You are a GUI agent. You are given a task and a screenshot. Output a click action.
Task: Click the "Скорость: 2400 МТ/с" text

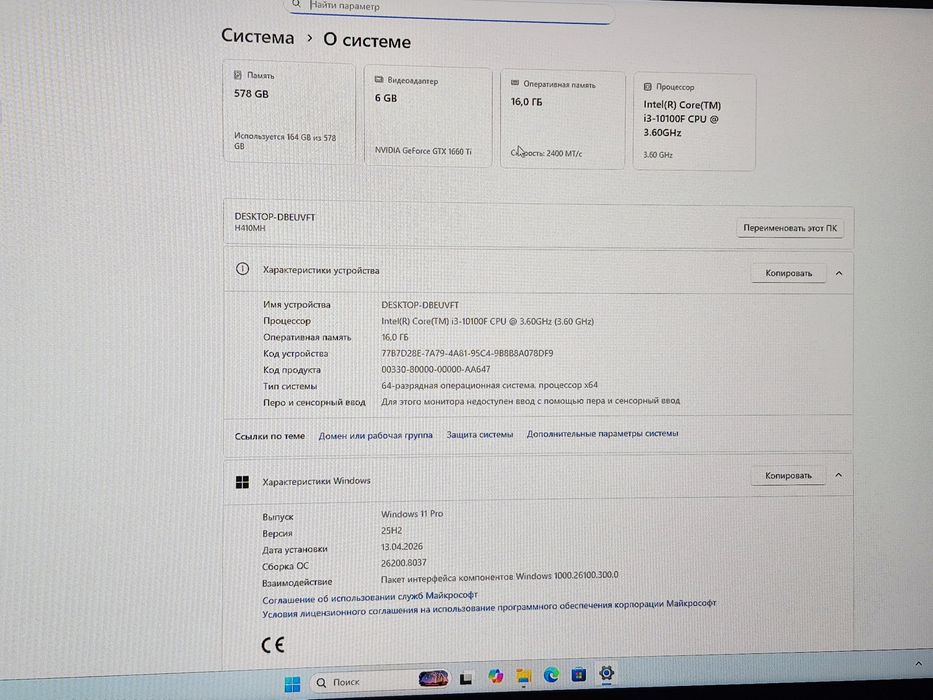546,154
